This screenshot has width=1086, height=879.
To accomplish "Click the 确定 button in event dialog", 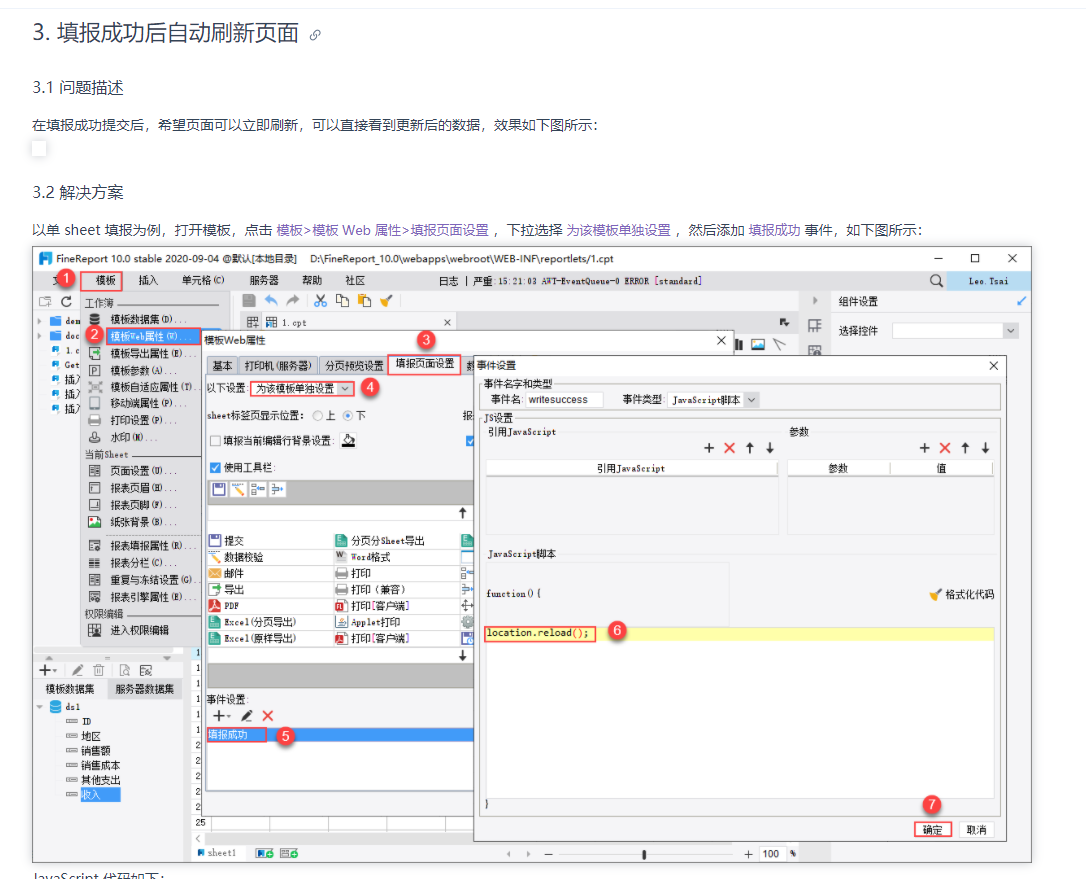I will coord(932,830).
